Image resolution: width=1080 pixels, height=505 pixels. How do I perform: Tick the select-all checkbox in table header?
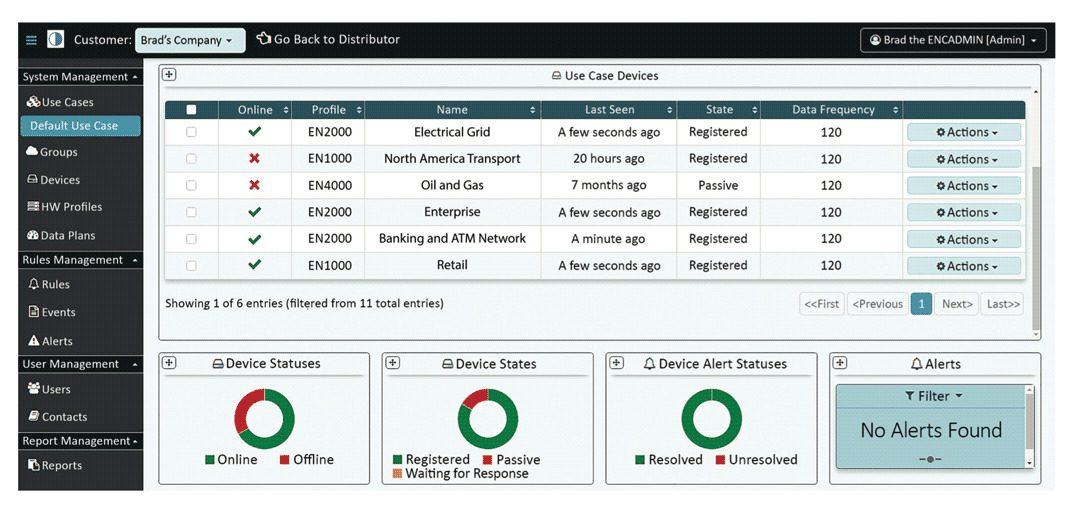pyautogui.click(x=192, y=110)
